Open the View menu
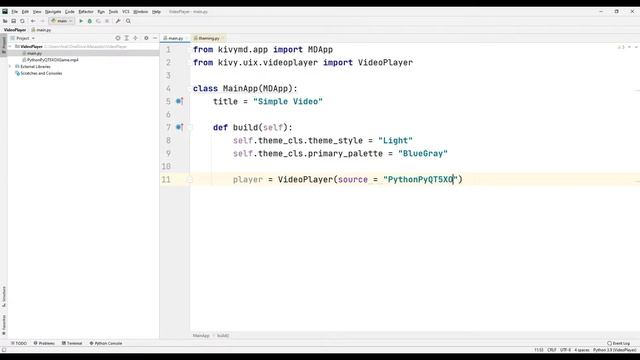 click(37, 12)
